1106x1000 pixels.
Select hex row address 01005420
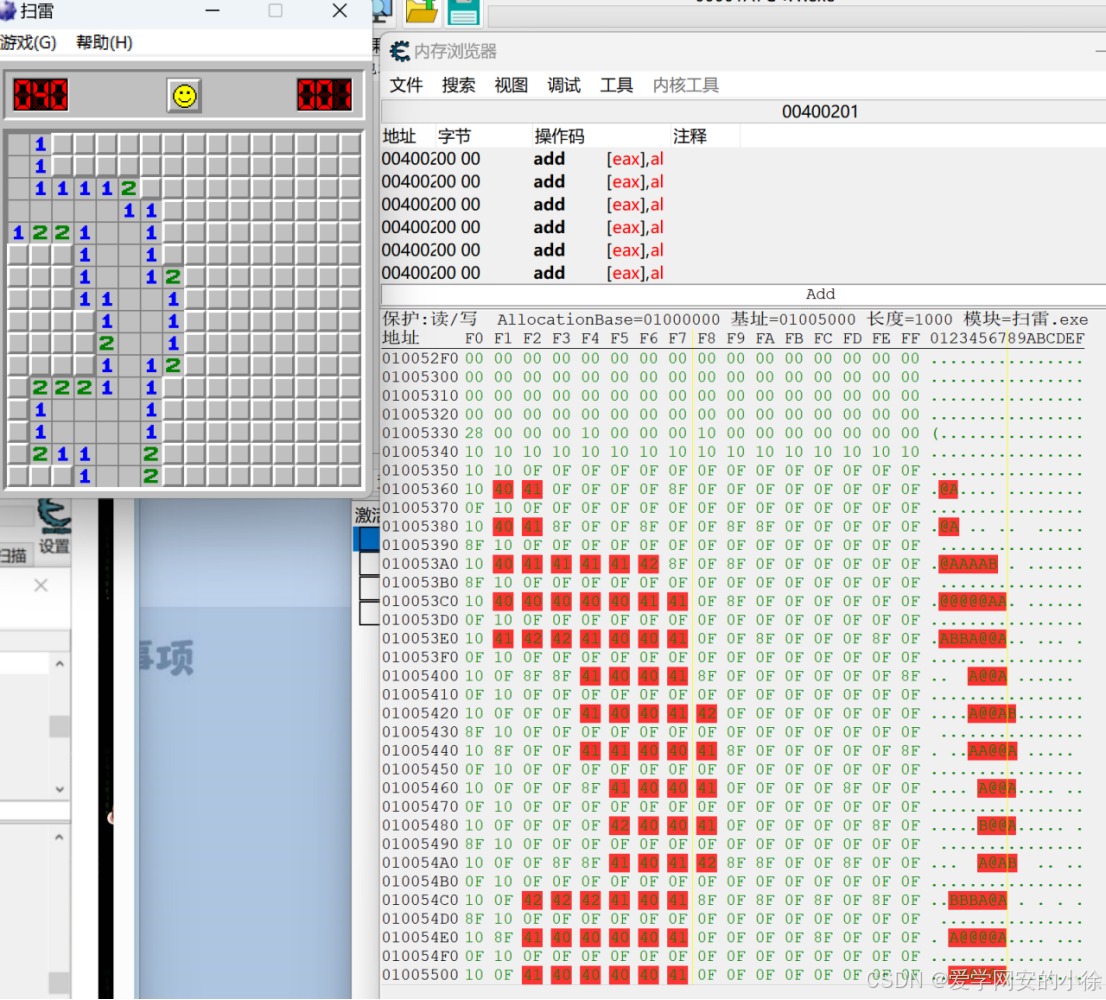click(x=420, y=714)
